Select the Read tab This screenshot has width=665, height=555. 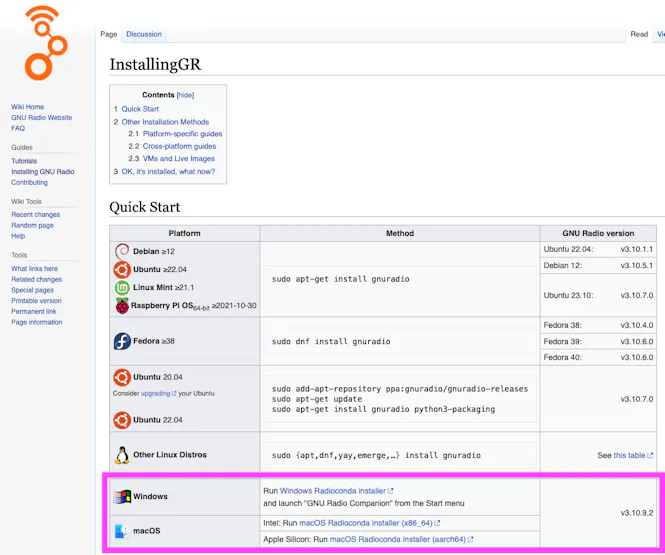[x=639, y=34]
